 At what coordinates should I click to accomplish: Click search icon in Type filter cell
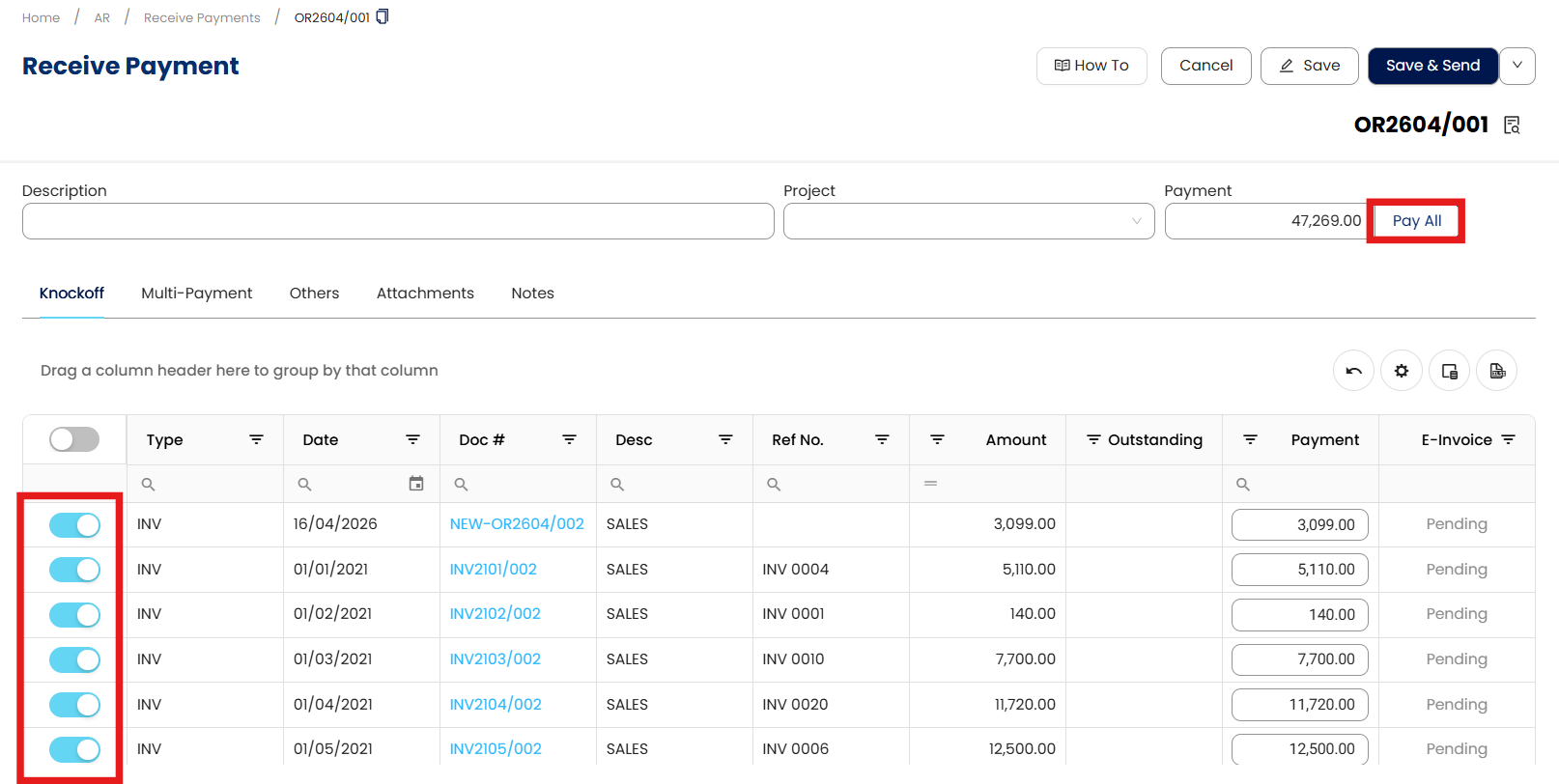pyautogui.click(x=149, y=485)
